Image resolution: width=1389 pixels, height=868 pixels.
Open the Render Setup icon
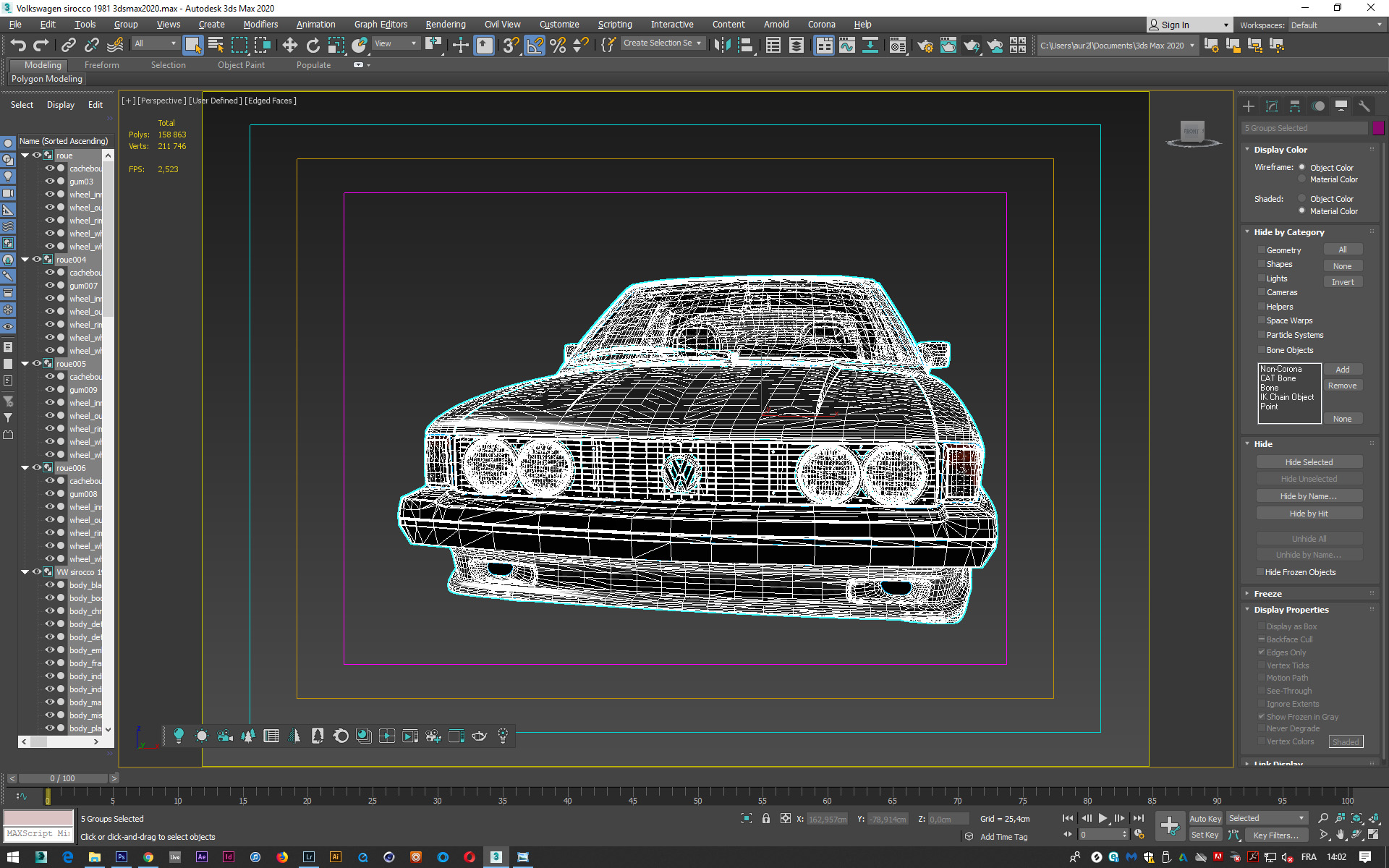[x=925, y=46]
